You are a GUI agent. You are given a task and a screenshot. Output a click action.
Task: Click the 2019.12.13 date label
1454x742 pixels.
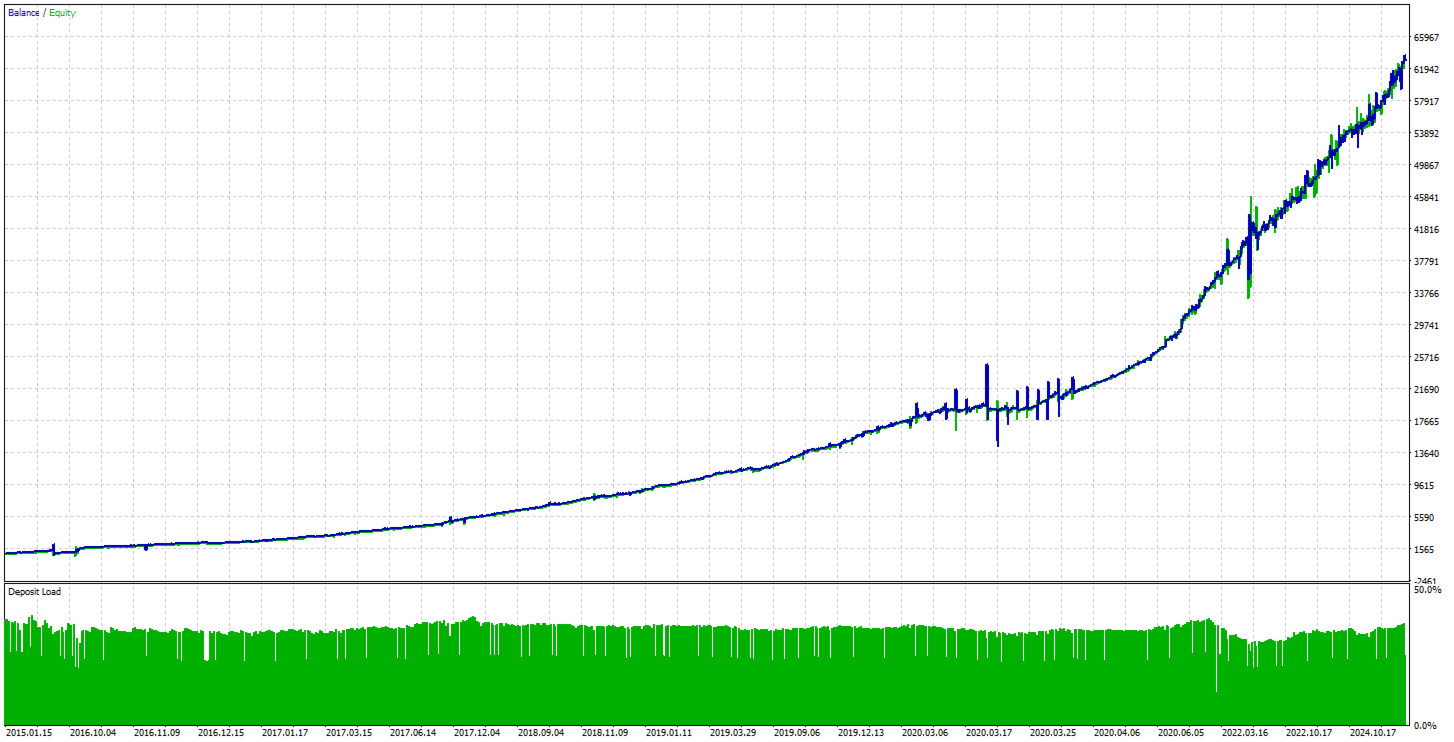tap(861, 733)
